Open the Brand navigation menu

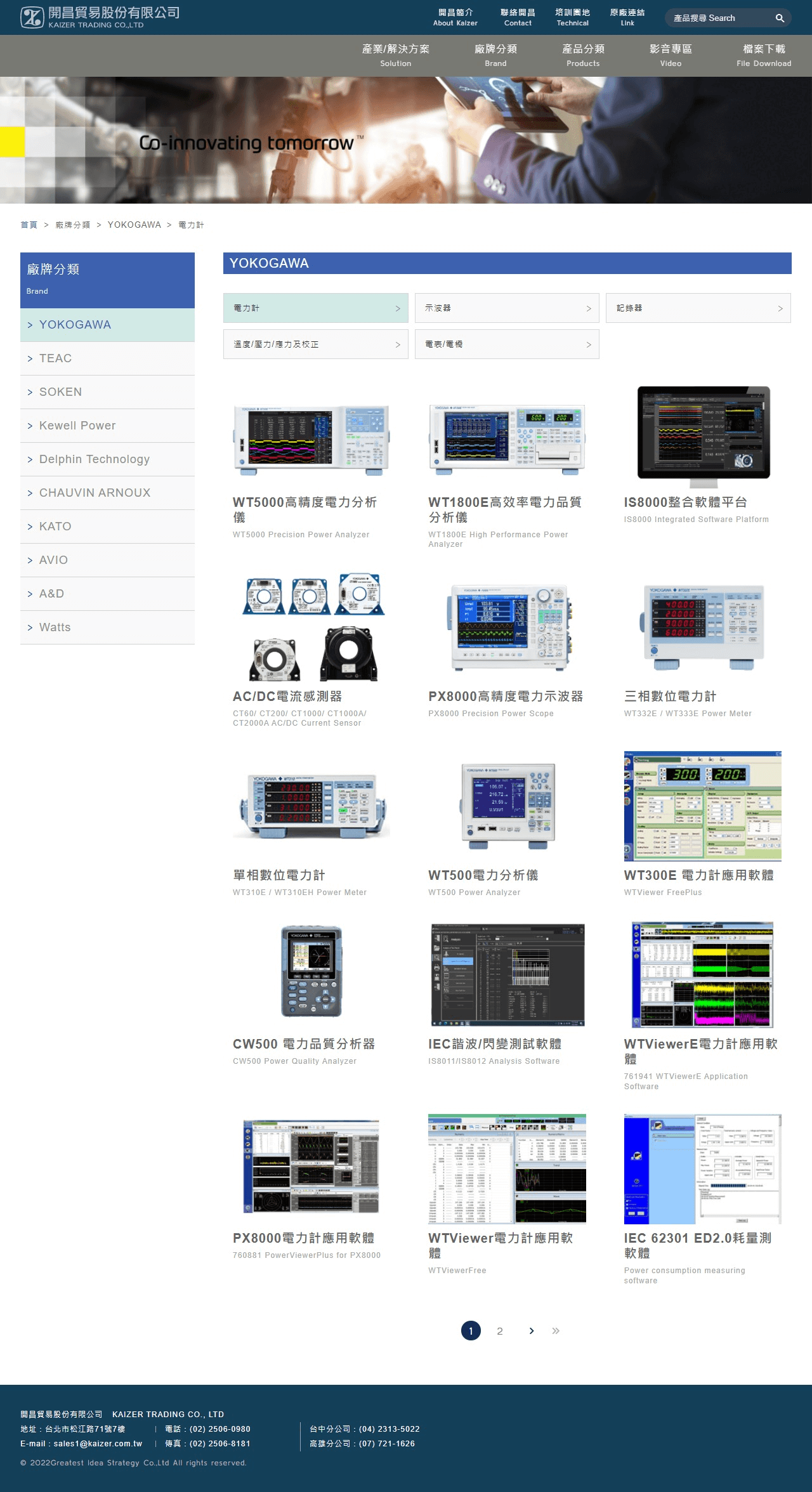495,55
